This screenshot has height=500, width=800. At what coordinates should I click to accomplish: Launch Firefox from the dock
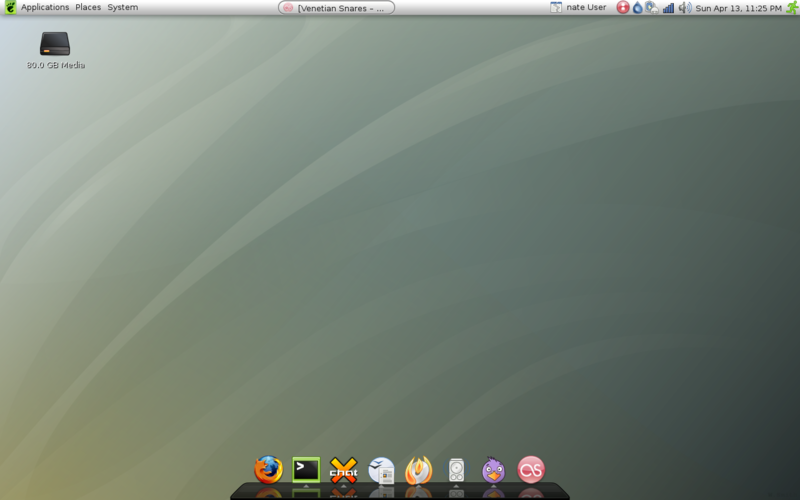(268, 469)
